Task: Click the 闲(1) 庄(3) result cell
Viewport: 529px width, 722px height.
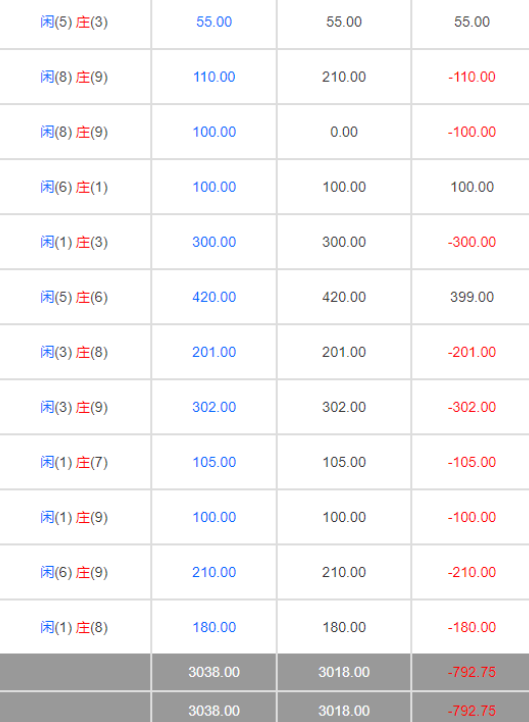Action: coord(74,242)
